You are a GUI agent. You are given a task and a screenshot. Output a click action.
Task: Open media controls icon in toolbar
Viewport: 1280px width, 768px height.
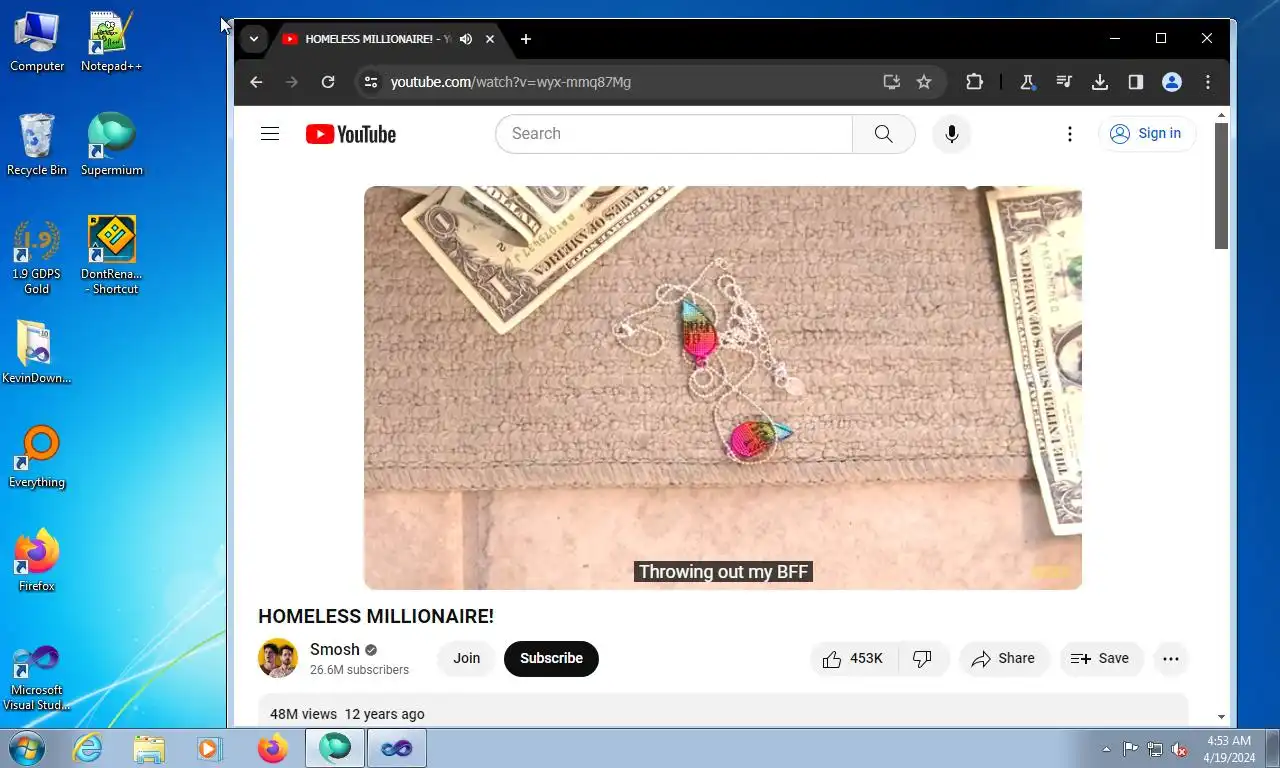click(x=1064, y=82)
